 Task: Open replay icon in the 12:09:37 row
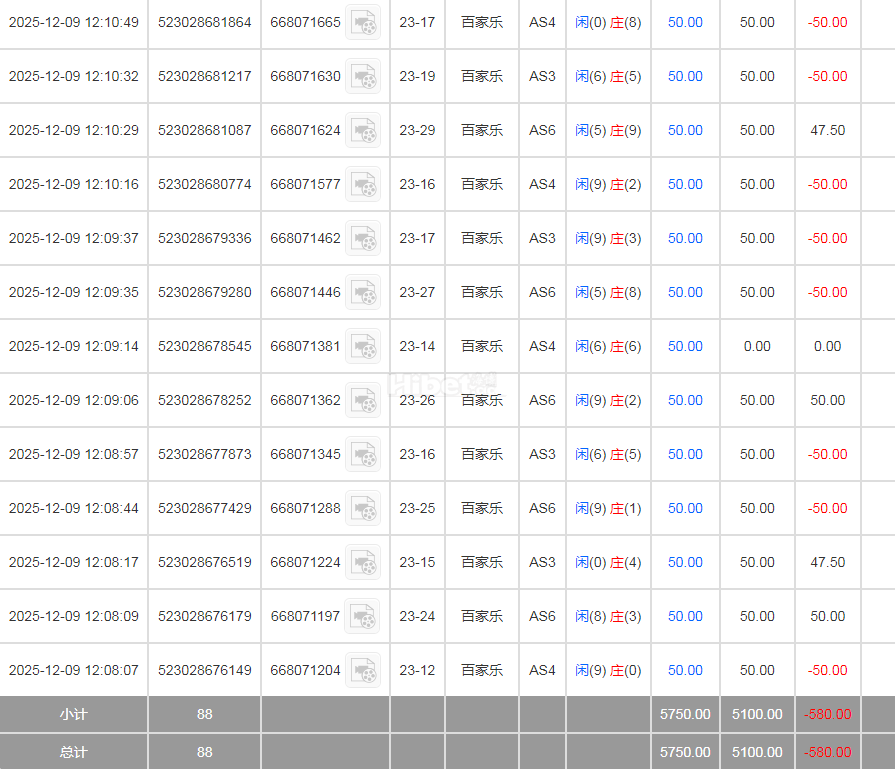363,238
